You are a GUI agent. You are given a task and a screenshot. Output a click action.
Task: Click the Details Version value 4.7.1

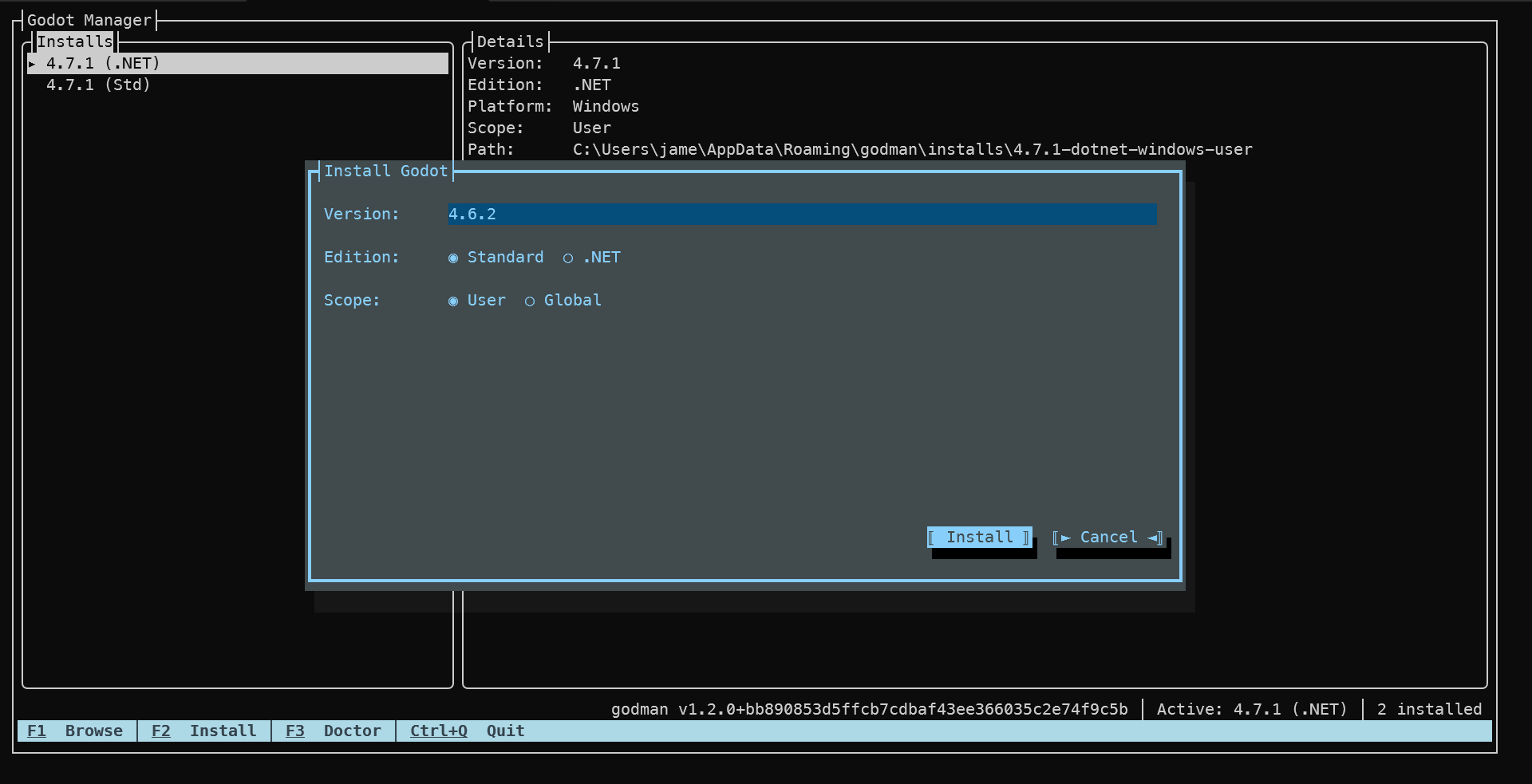coord(596,64)
